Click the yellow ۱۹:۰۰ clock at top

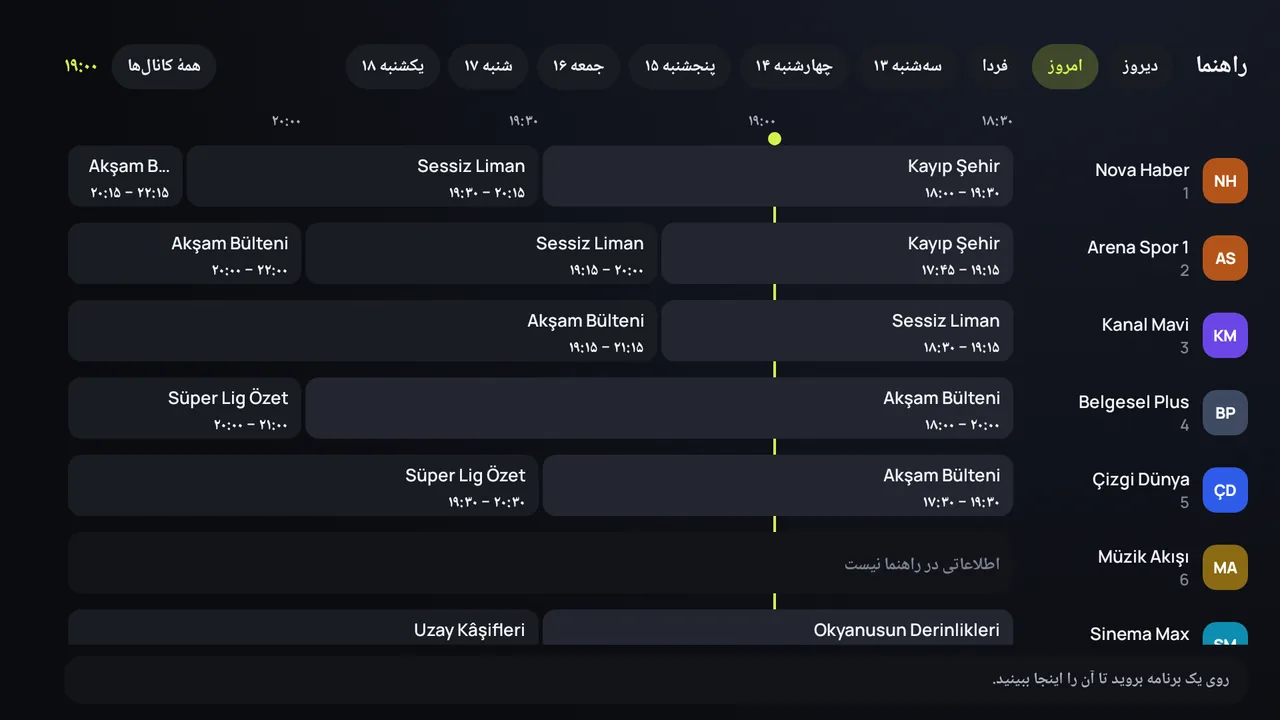pyautogui.click(x=81, y=66)
